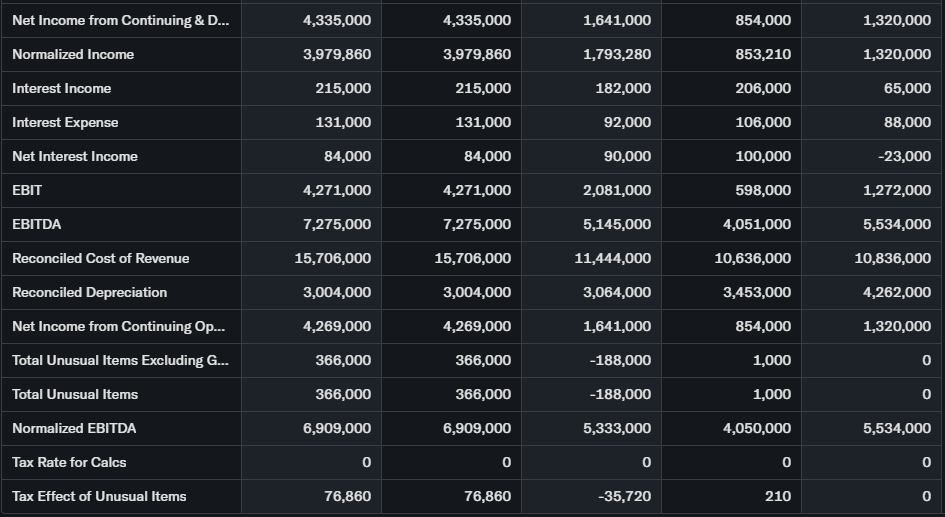Select the Normalized EBITDA cell 4,050,000
The image size is (945, 517).
757,428
